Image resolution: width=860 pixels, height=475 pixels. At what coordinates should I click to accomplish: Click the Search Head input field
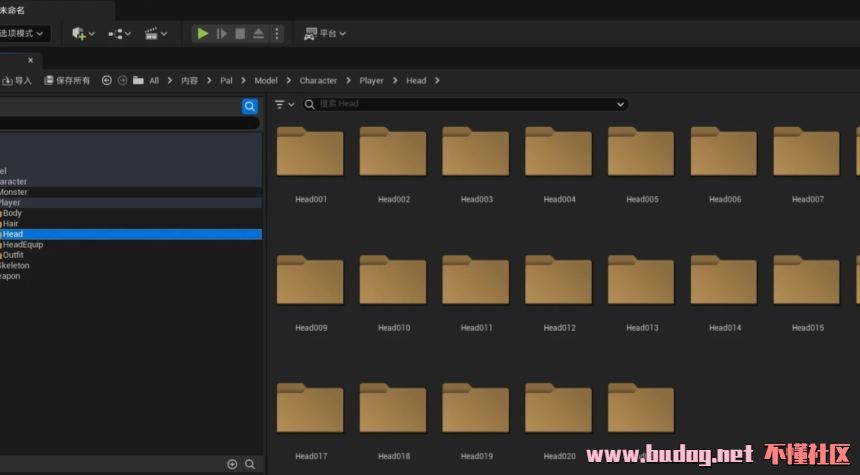pyautogui.click(x=465, y=104)
